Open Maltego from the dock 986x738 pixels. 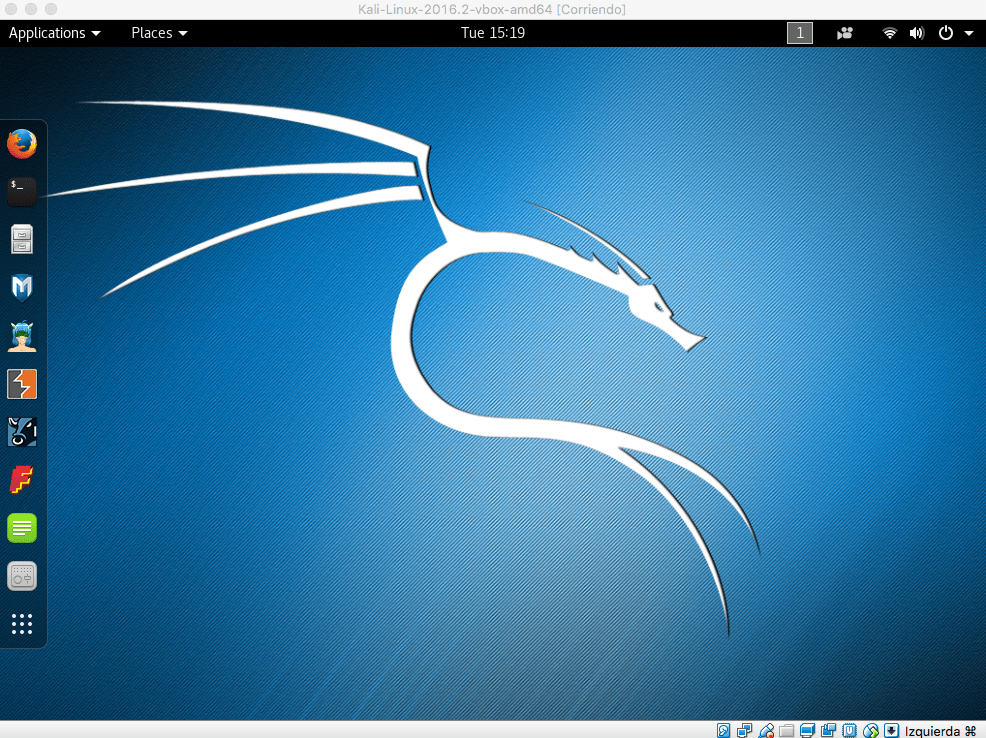(x=22, y=432)
